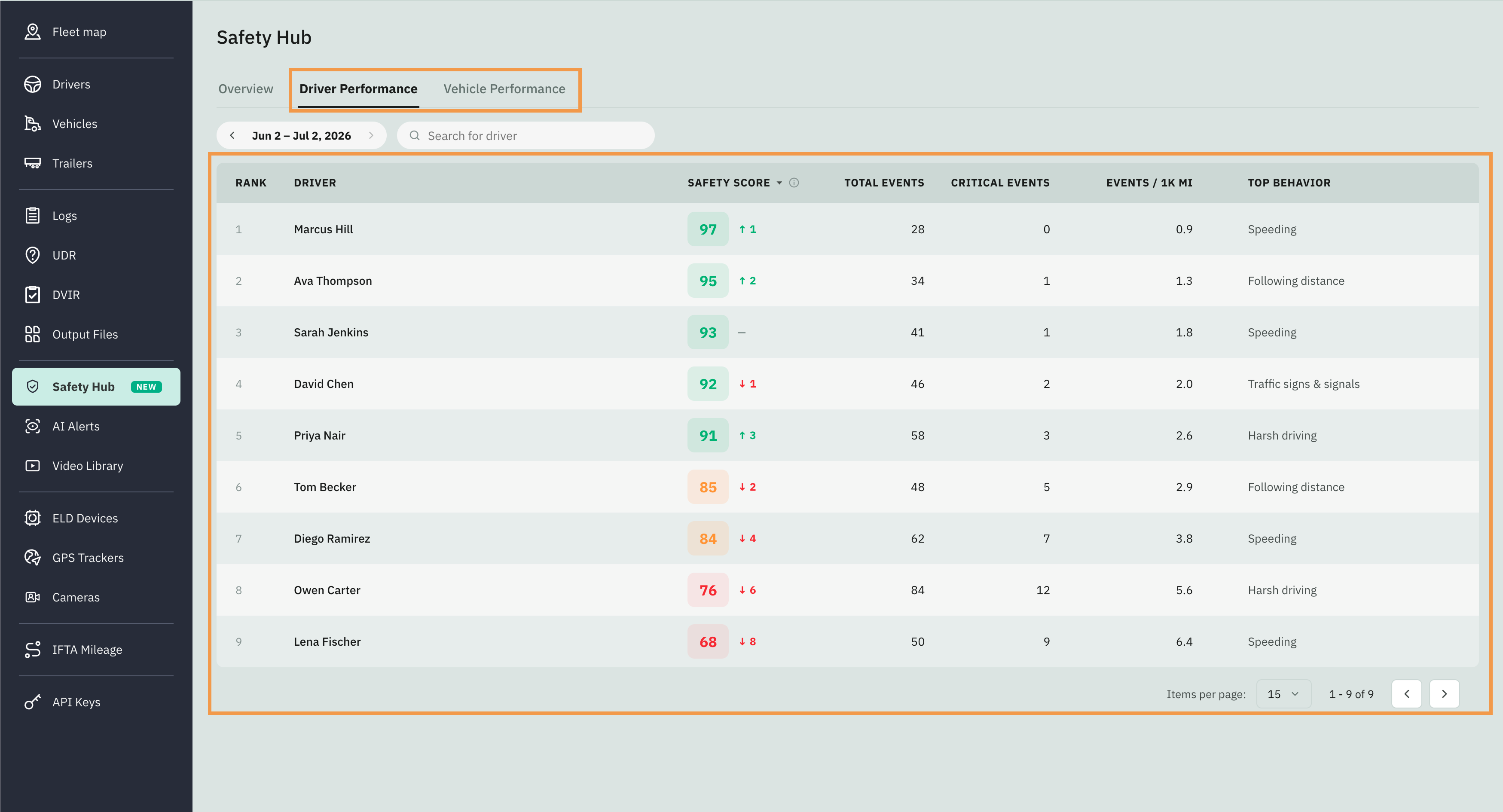The image size is (1503, 812).
Task: Go to the previous date range
Action: pyautogui.click(x=232, y=135)
